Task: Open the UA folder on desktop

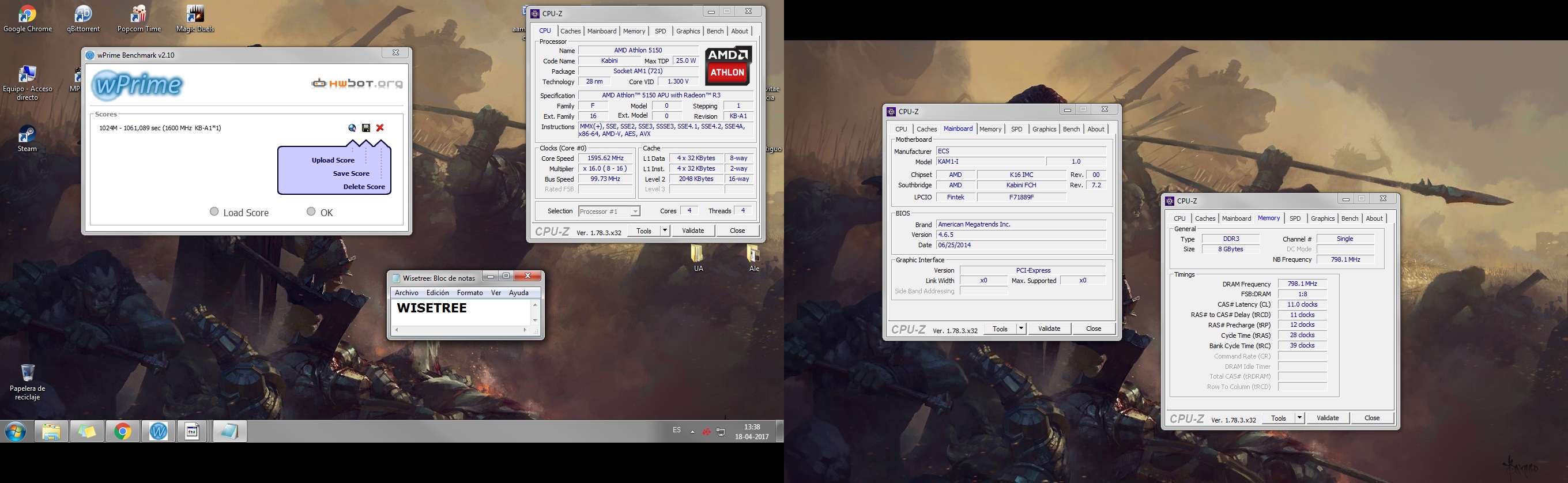Action: [698, 258]
